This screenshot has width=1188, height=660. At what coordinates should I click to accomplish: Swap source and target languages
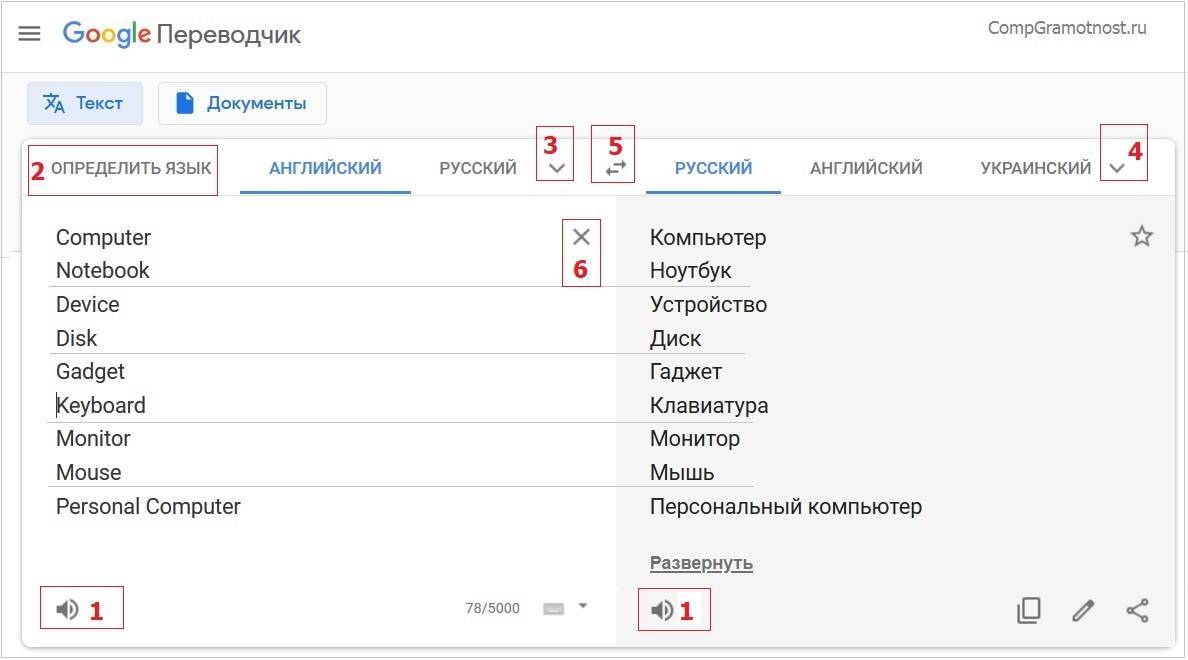click(x=617, y=168)
